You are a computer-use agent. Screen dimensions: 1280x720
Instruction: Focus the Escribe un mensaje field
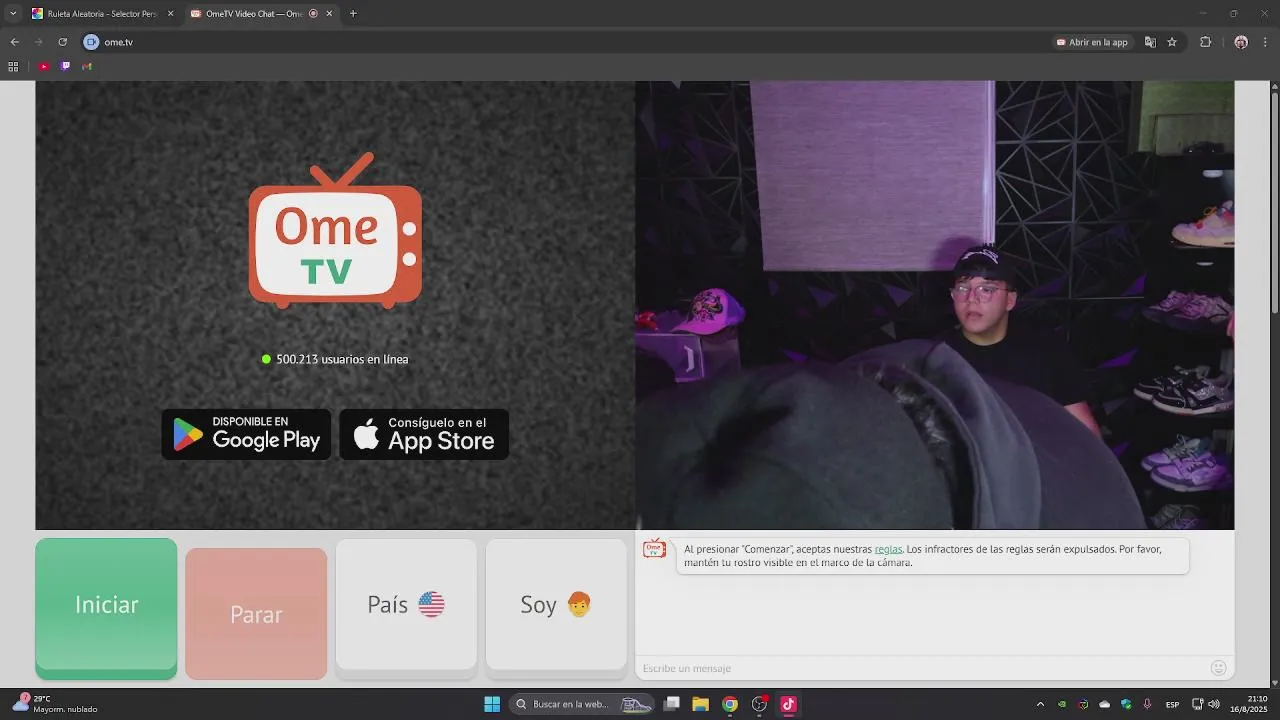coord(920,668)
